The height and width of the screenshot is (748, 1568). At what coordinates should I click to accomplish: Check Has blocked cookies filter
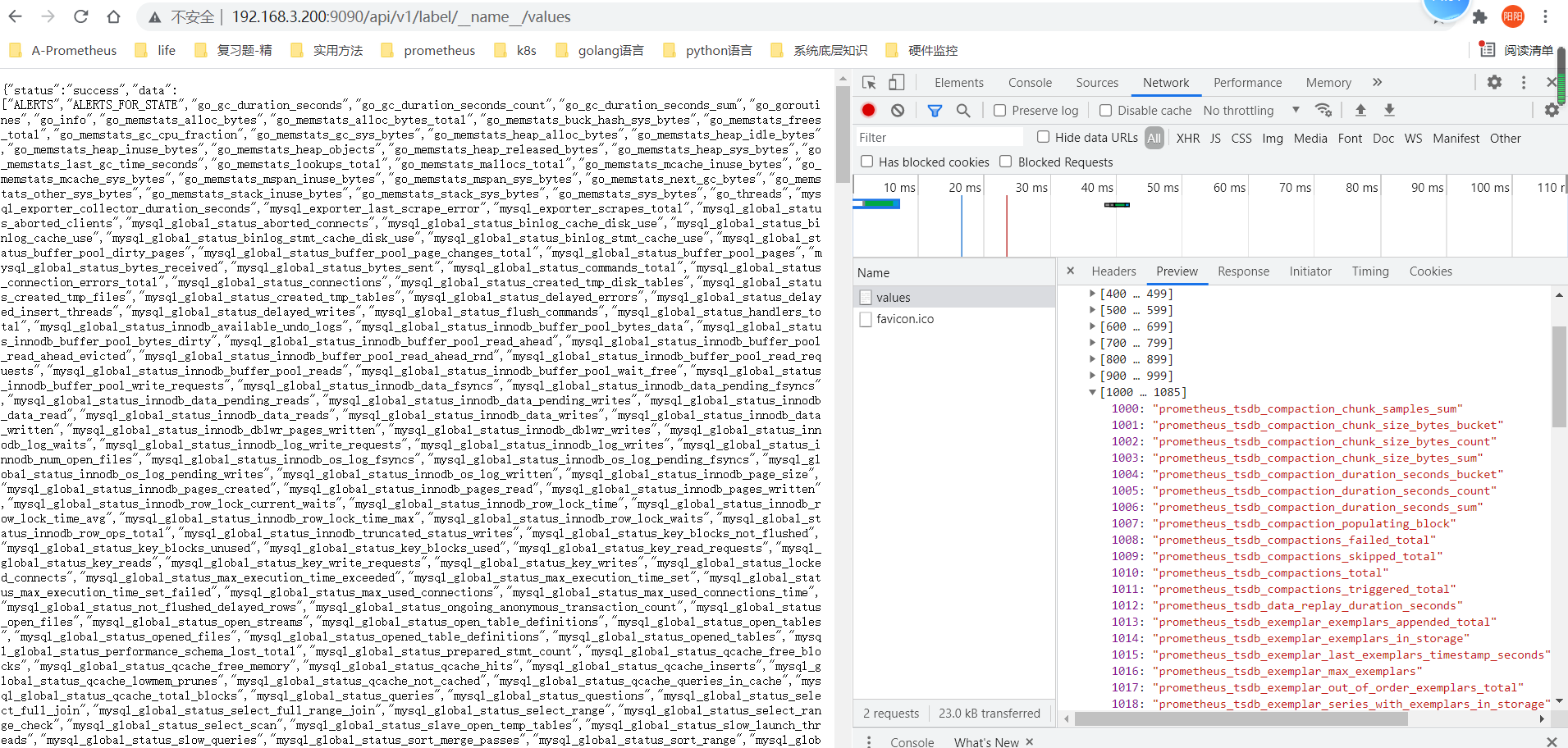(x=866, y=162)
